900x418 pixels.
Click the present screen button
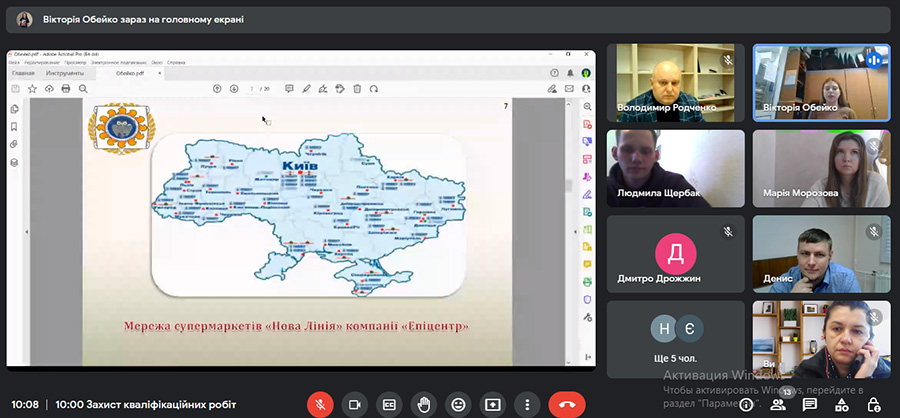click(492, 404)
